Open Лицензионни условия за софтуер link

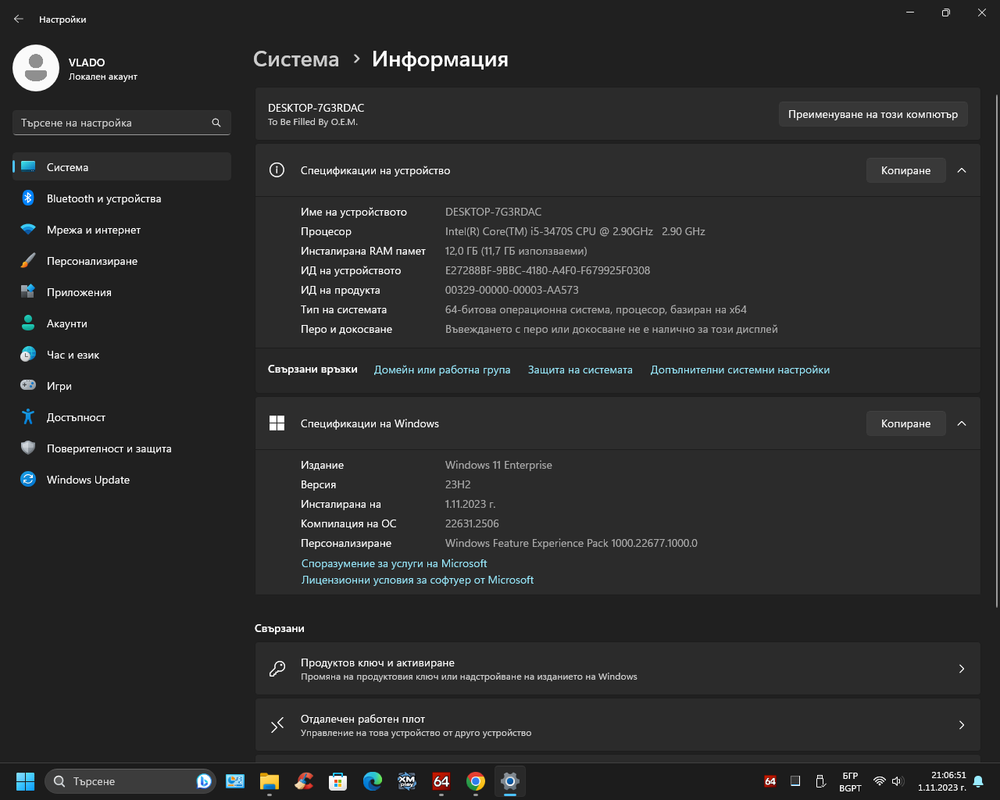pos(418,580)
